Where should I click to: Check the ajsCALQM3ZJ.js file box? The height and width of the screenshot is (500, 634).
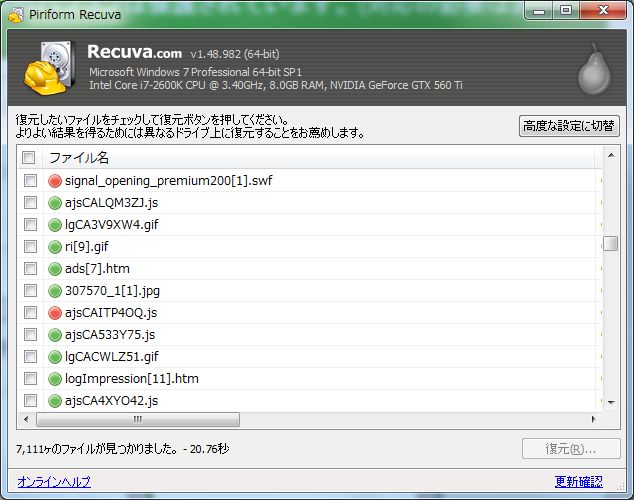tap(30, 202)
